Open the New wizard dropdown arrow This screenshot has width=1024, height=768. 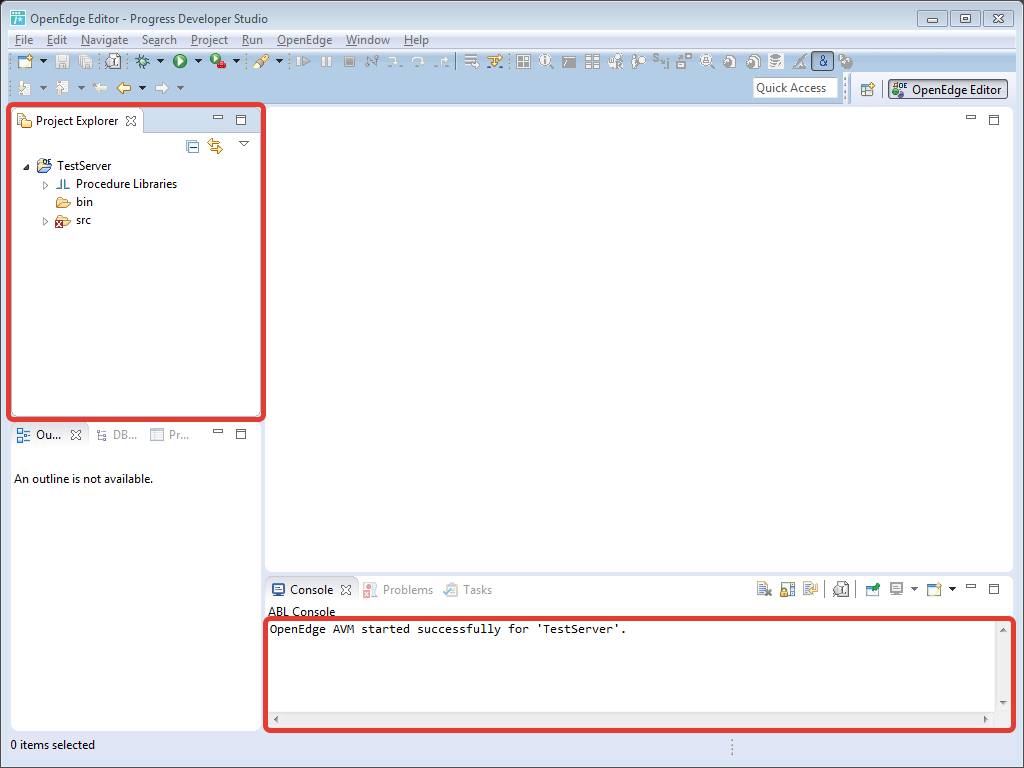point(43,61)
